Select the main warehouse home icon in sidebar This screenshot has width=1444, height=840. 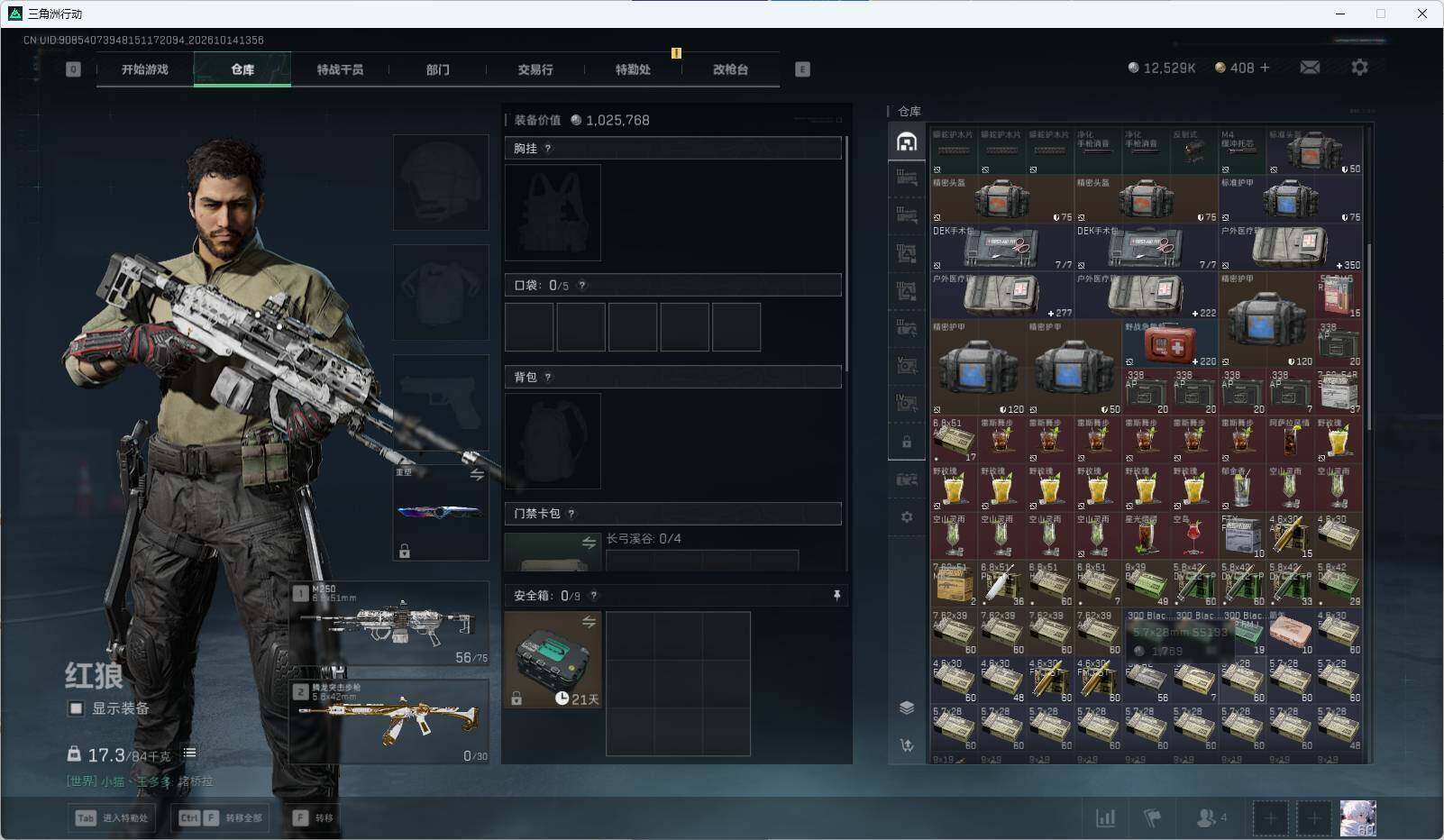pos(907,142)
